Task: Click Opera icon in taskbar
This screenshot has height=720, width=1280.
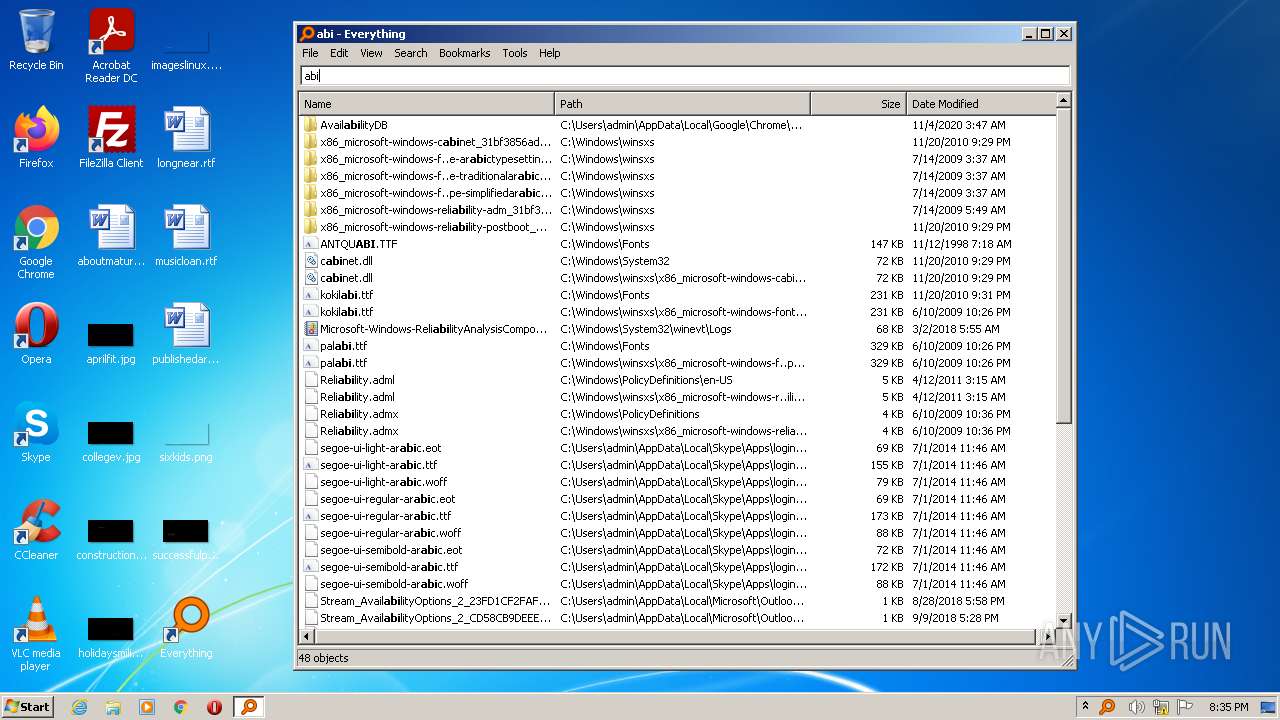Action: (214, 707)
